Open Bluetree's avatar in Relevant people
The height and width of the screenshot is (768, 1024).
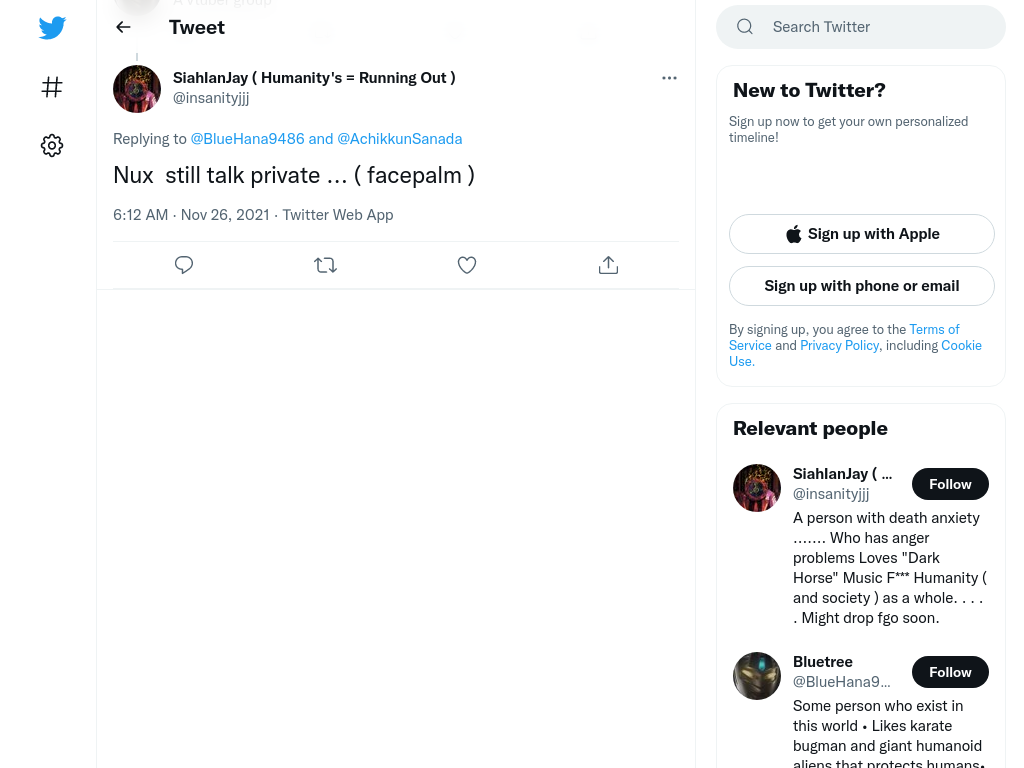(756, 676)
